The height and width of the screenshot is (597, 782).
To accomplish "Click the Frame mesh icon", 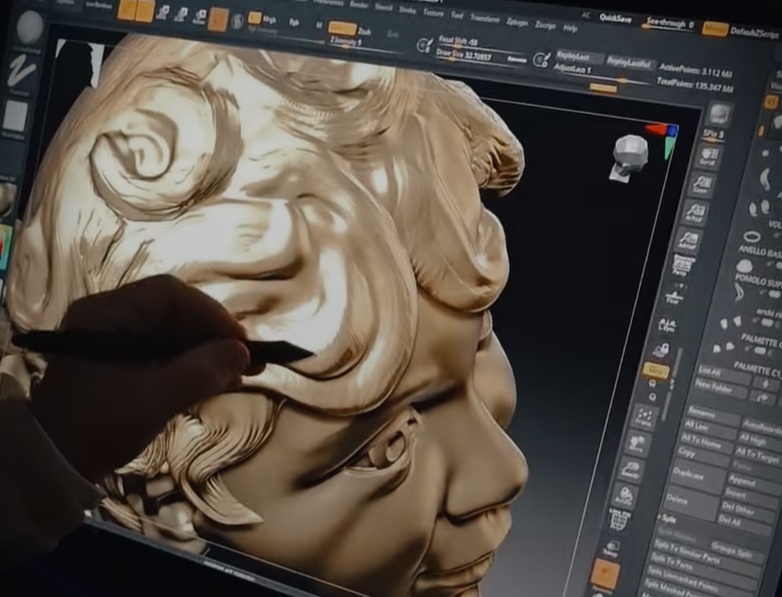I will point(642,416).
